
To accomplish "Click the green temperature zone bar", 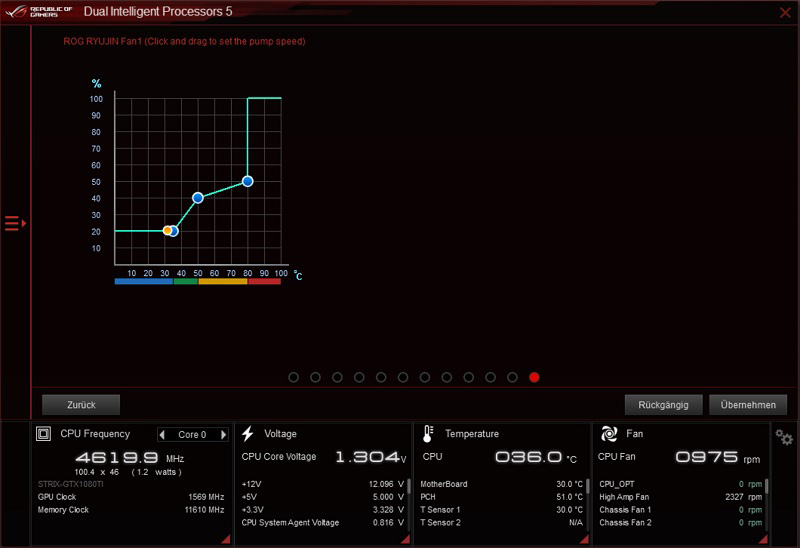I will (x=186, y=282).
